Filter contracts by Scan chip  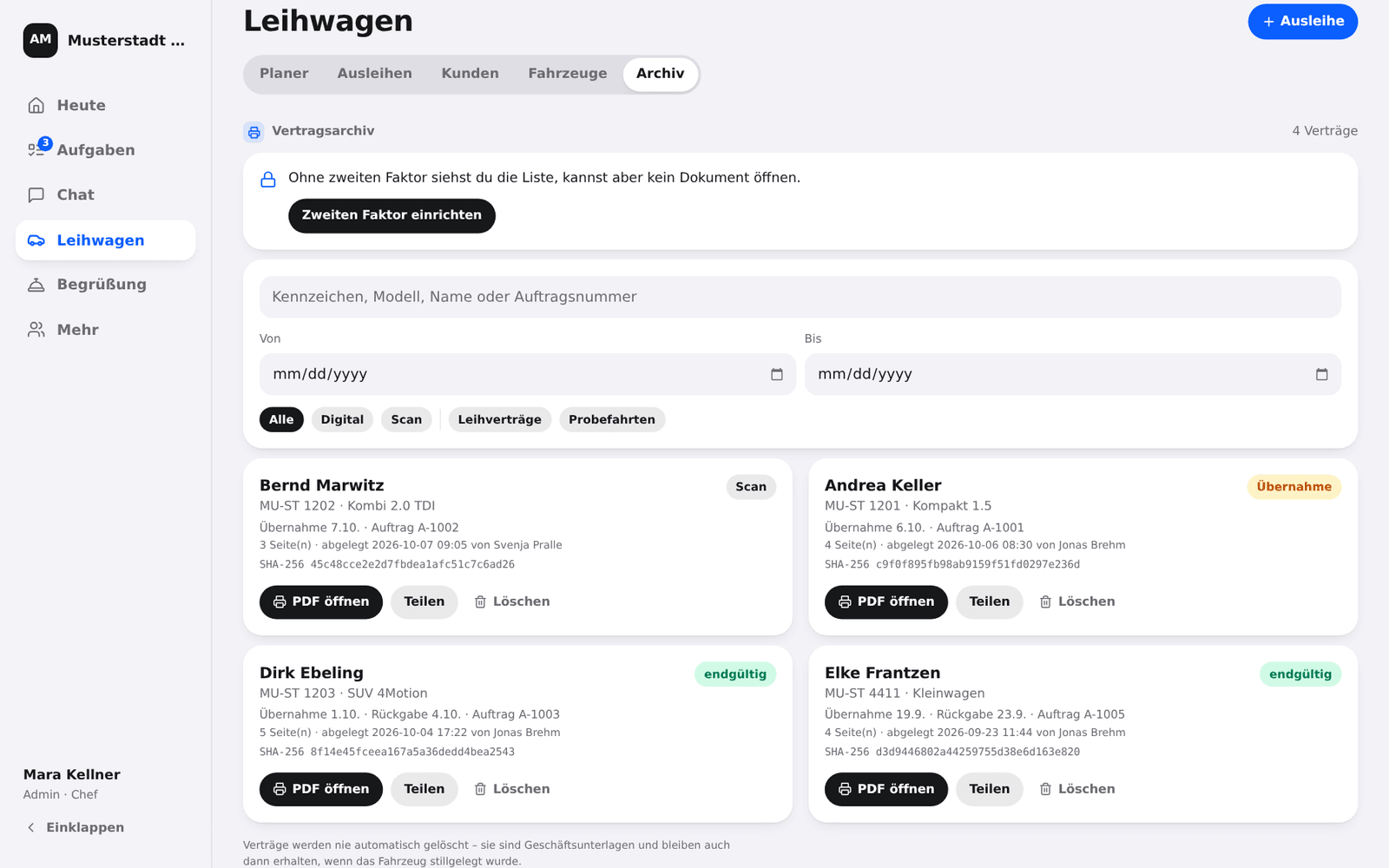[406, 419]
